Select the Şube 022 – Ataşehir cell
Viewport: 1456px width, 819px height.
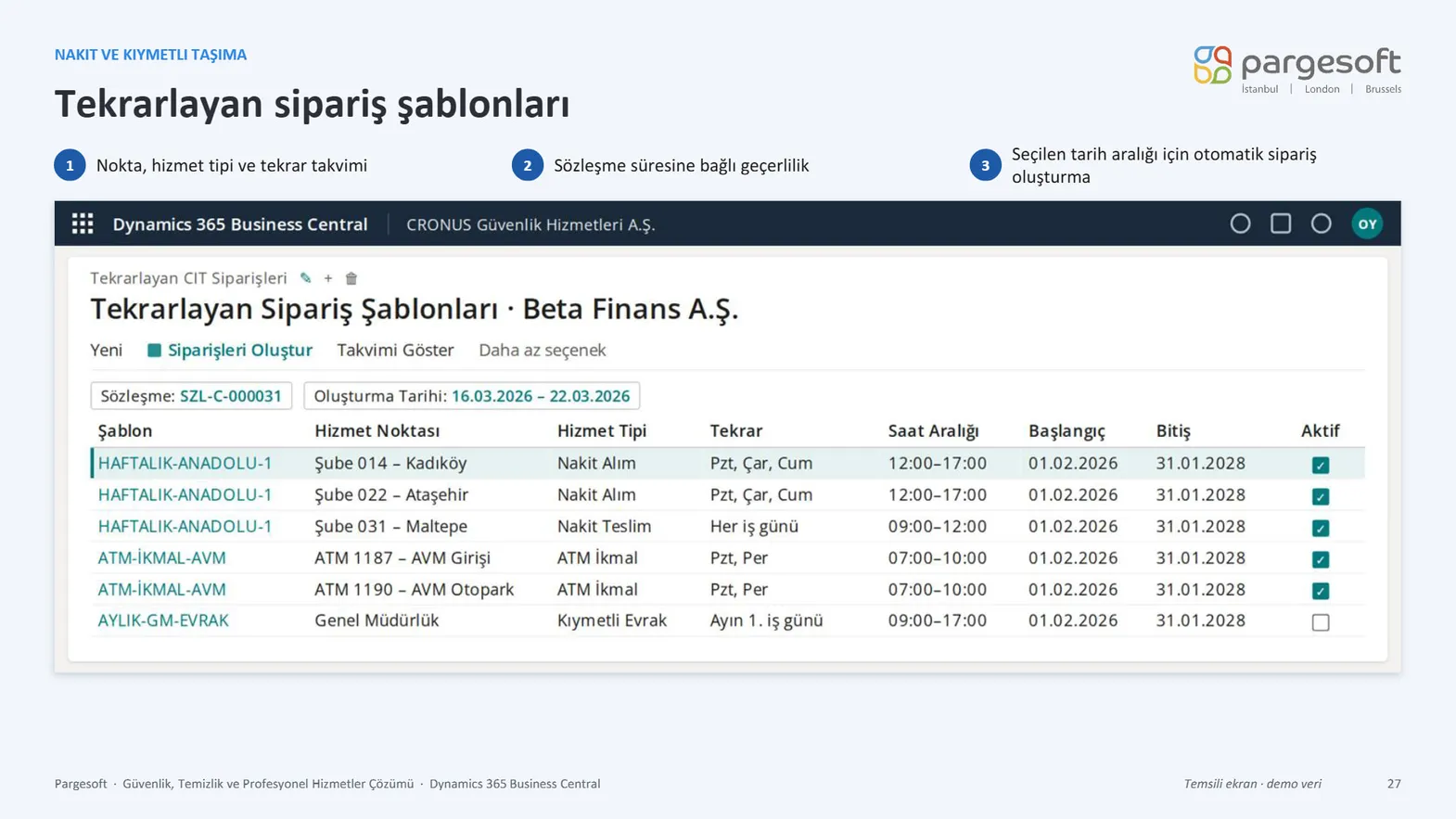pyautogui.click(x=391, y=494)
